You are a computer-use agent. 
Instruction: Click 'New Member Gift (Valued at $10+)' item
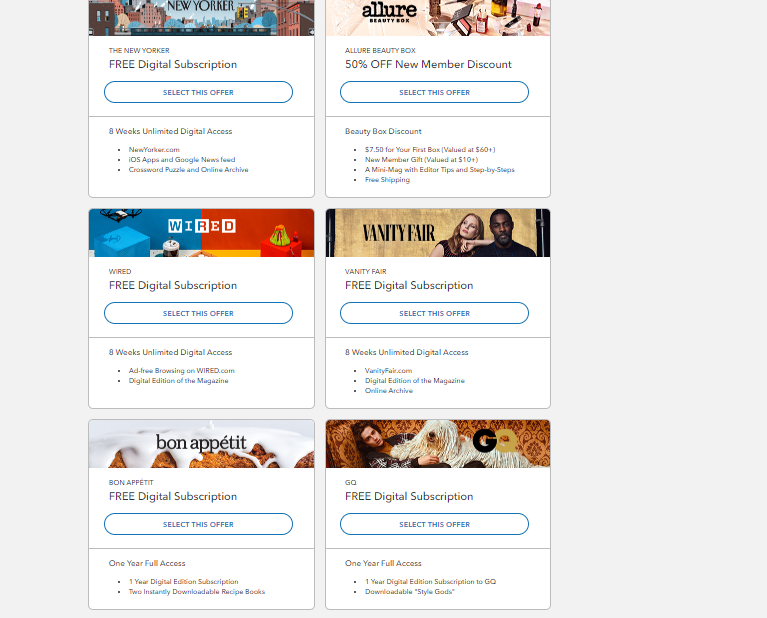tap(421, 160)
